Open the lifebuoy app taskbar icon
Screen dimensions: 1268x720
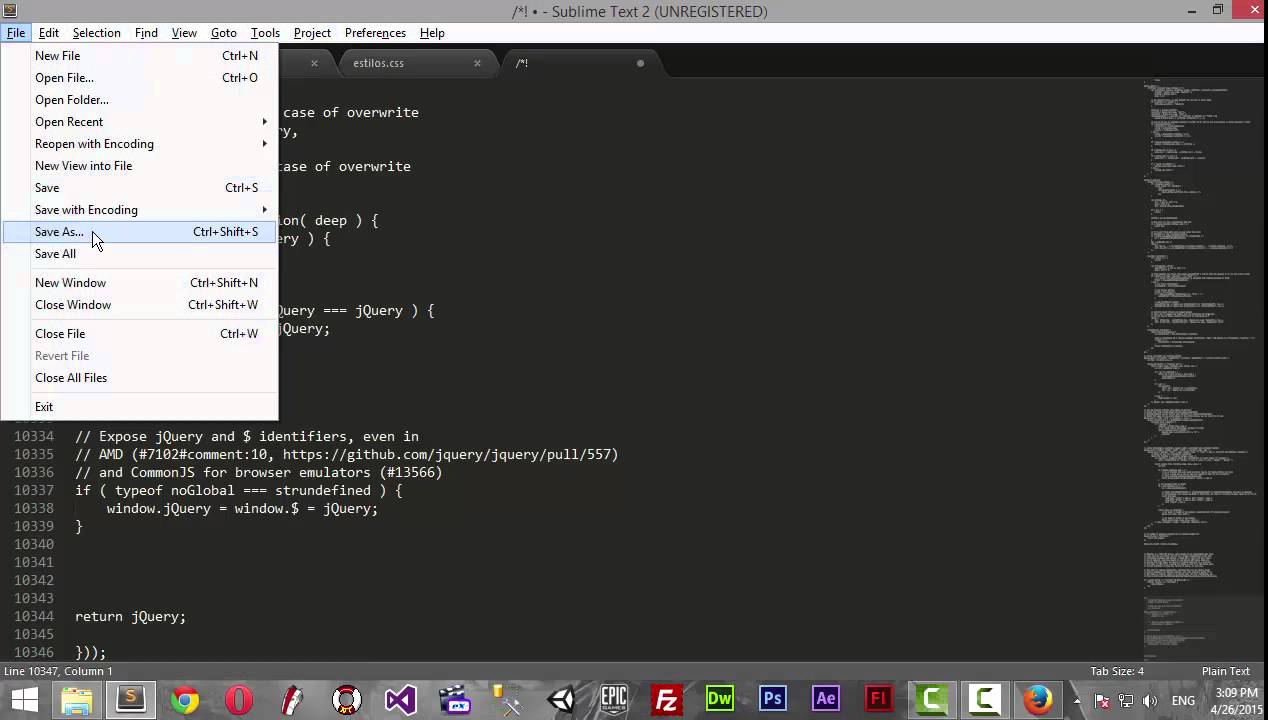coord(346,699)
